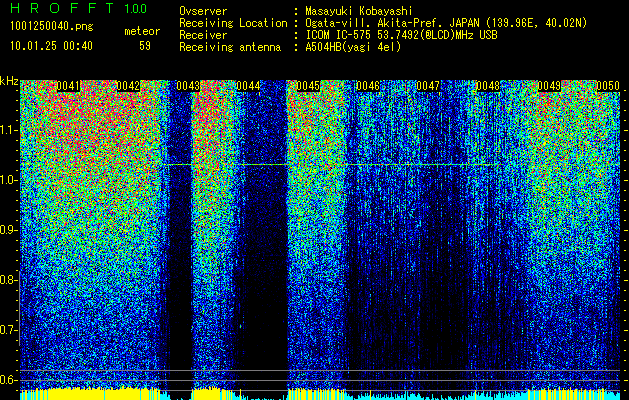The height and width of the screenshot is (400, 629).
Task: Click the 1.1 frequency axis label
Action: (x=8, y=130)
